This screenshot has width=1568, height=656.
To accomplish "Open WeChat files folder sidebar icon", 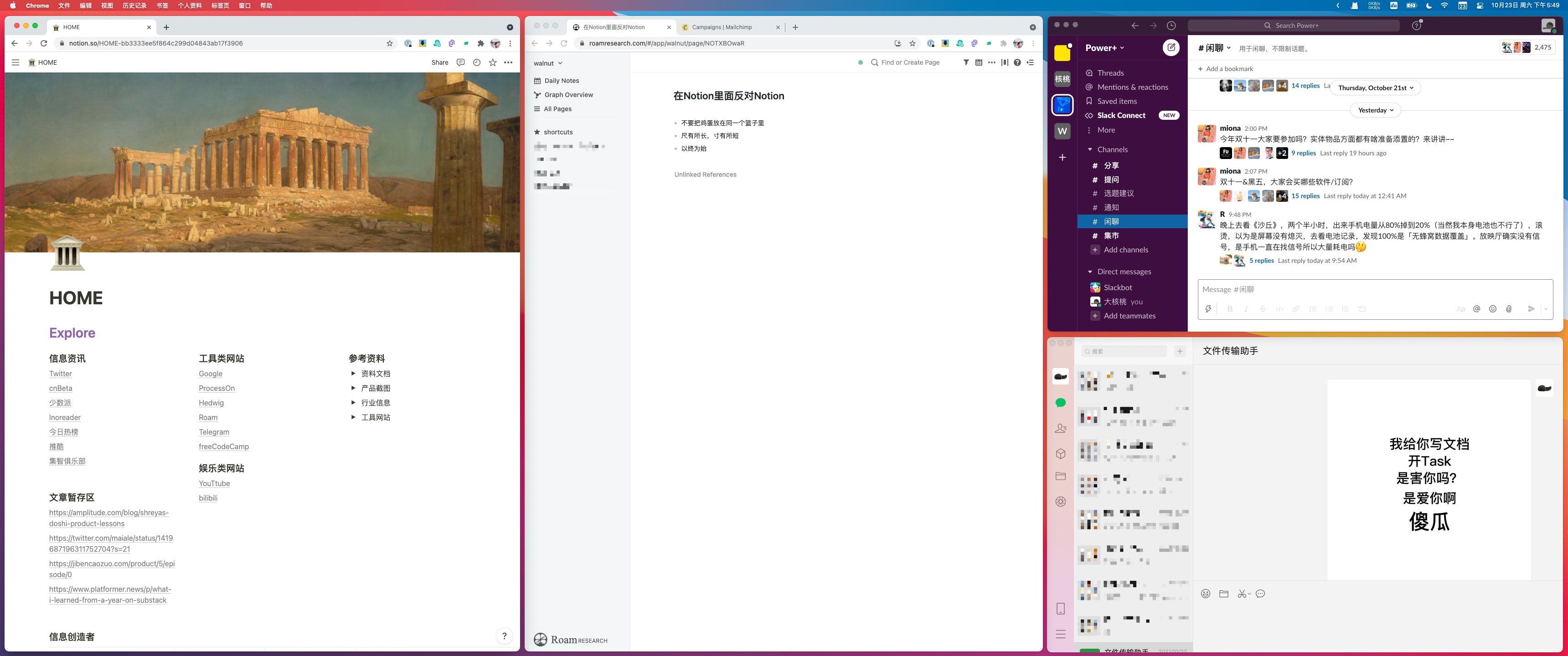I will pos(1060,476).
